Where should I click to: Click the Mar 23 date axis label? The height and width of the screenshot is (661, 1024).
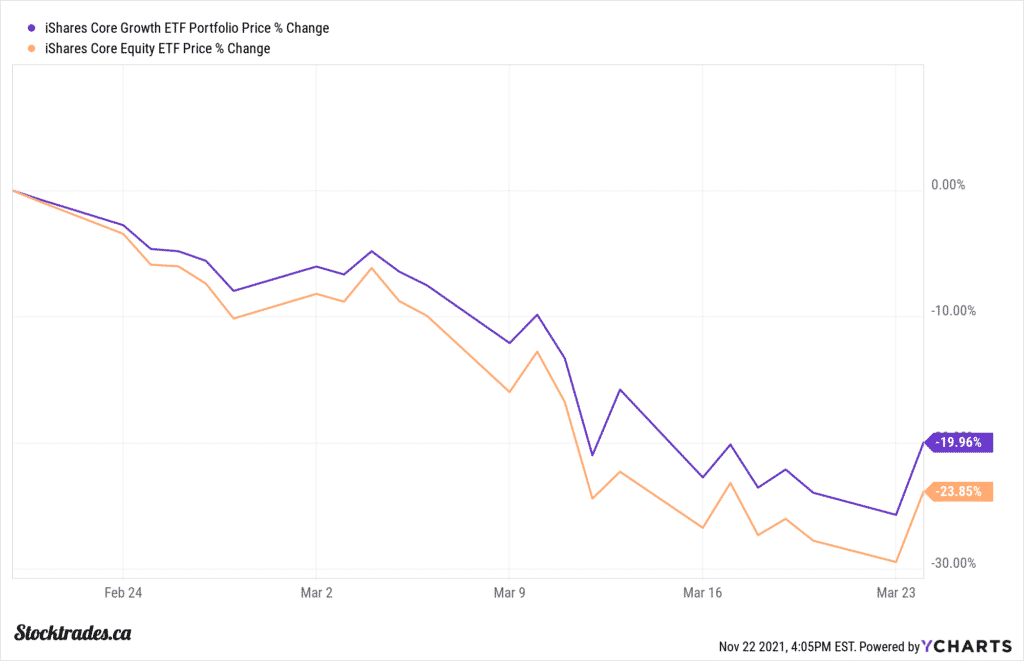coord(896,592)
